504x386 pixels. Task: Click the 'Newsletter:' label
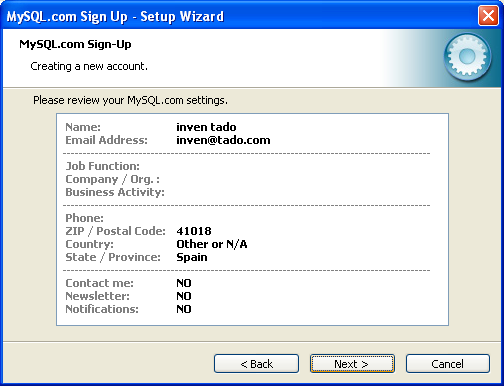coord(98,296)
